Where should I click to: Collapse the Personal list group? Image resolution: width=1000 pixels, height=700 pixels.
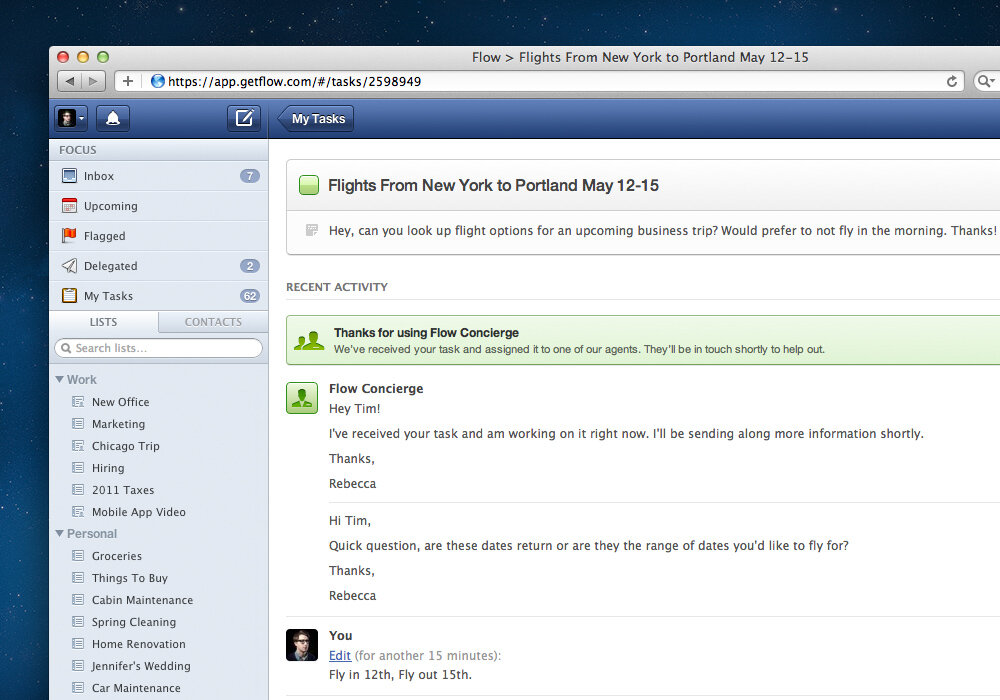(61, 534)
